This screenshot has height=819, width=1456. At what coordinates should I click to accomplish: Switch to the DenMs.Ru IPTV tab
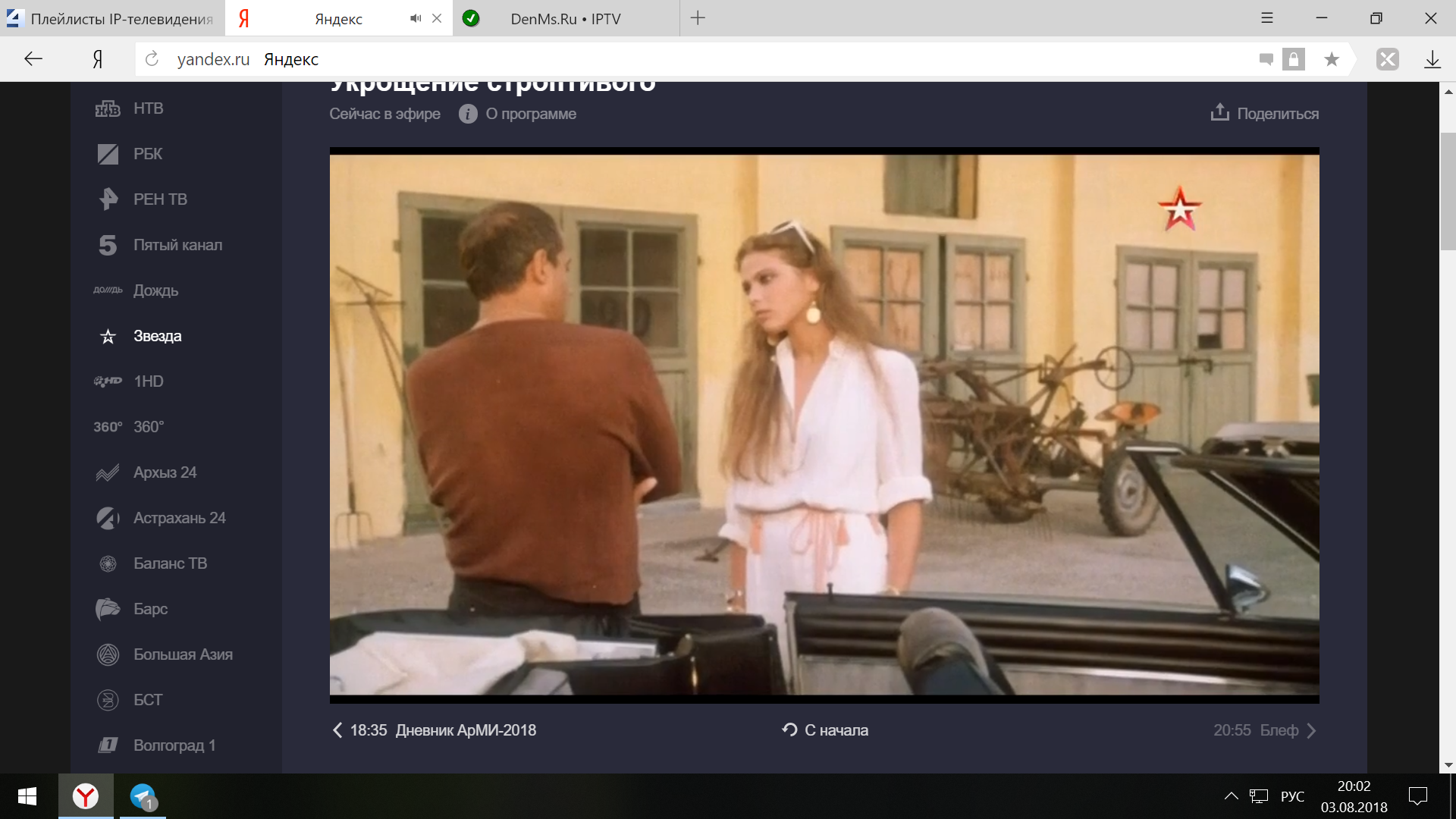(565, 19)
